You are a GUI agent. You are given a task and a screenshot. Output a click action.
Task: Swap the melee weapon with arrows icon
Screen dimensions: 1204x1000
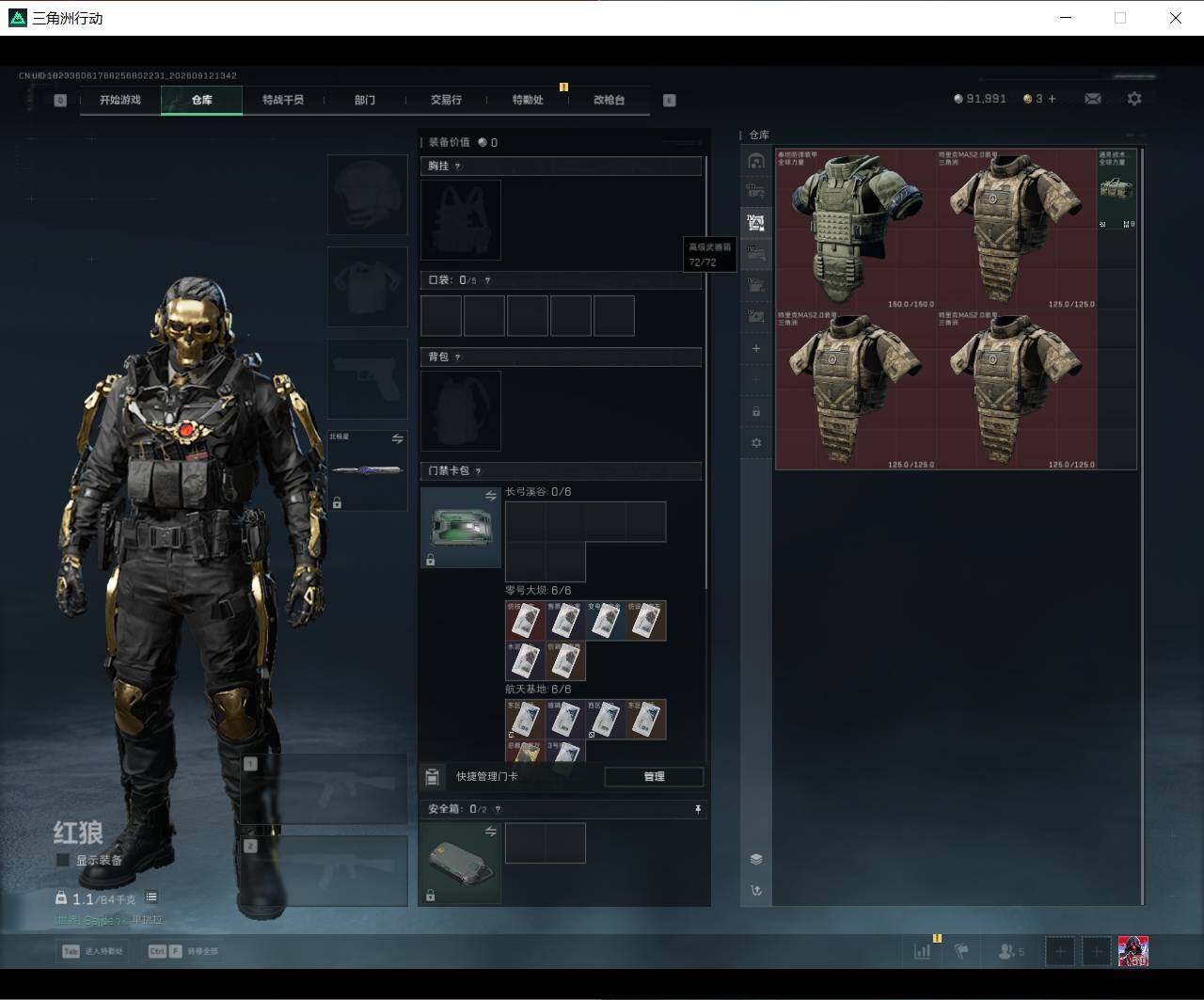pos(398,439)
